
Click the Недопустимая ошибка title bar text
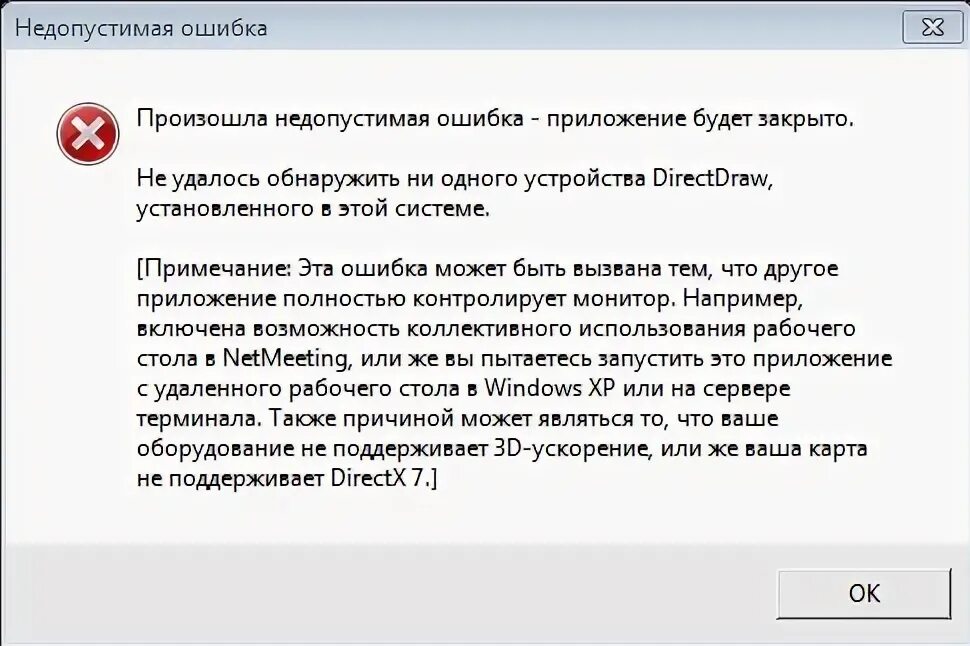tap(141, 28)
